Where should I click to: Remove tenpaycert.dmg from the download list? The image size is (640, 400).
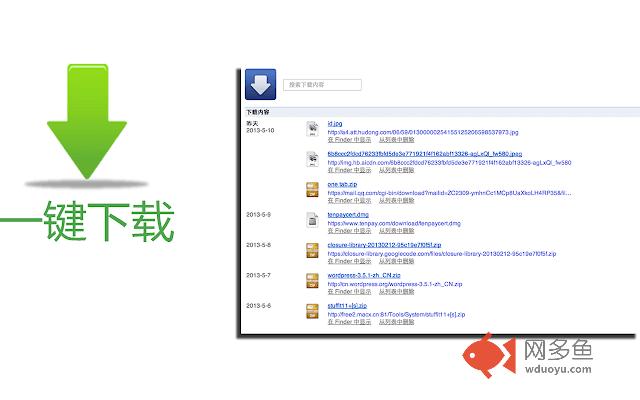397,231
